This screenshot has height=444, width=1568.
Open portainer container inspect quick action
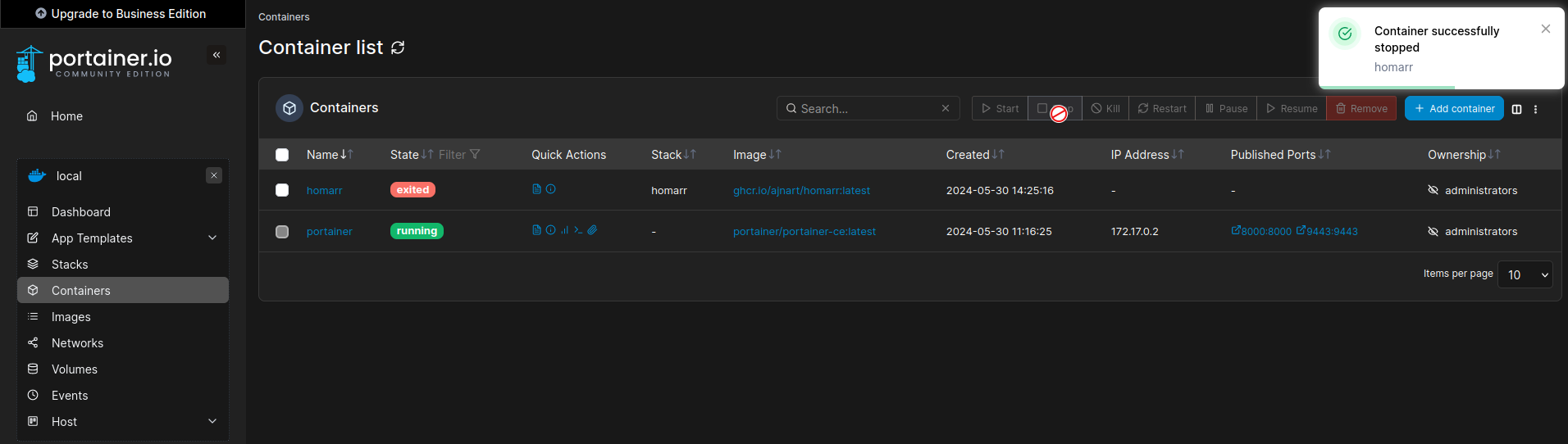coord(551,230)
